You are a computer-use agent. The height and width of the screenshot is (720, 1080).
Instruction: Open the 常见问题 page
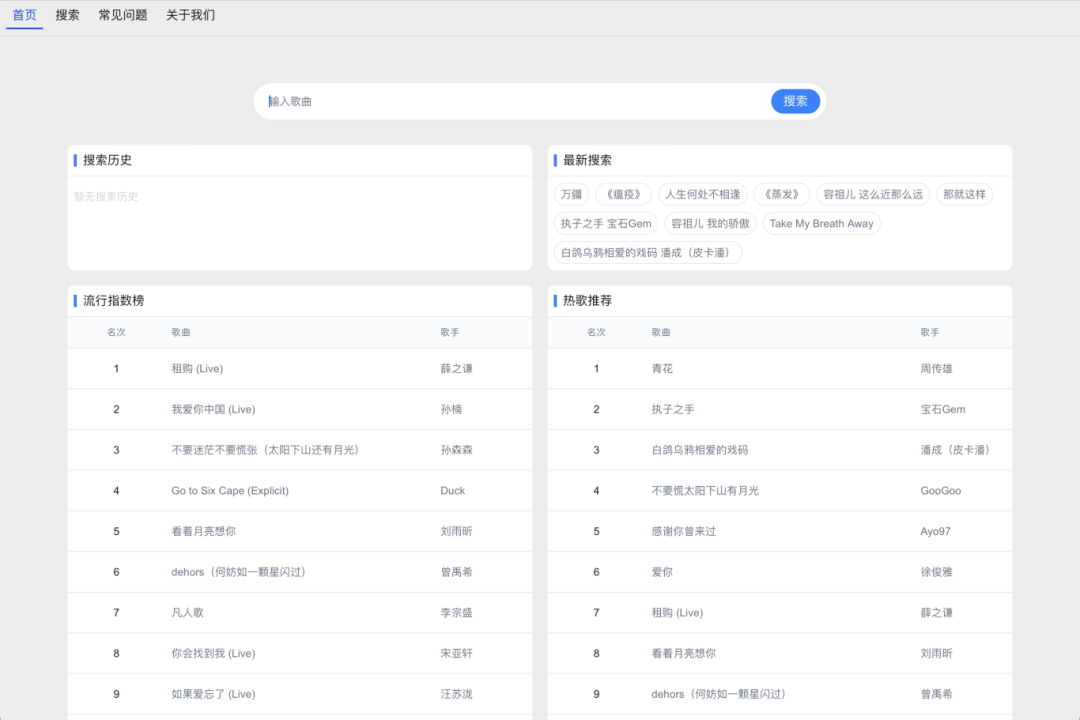123,15
